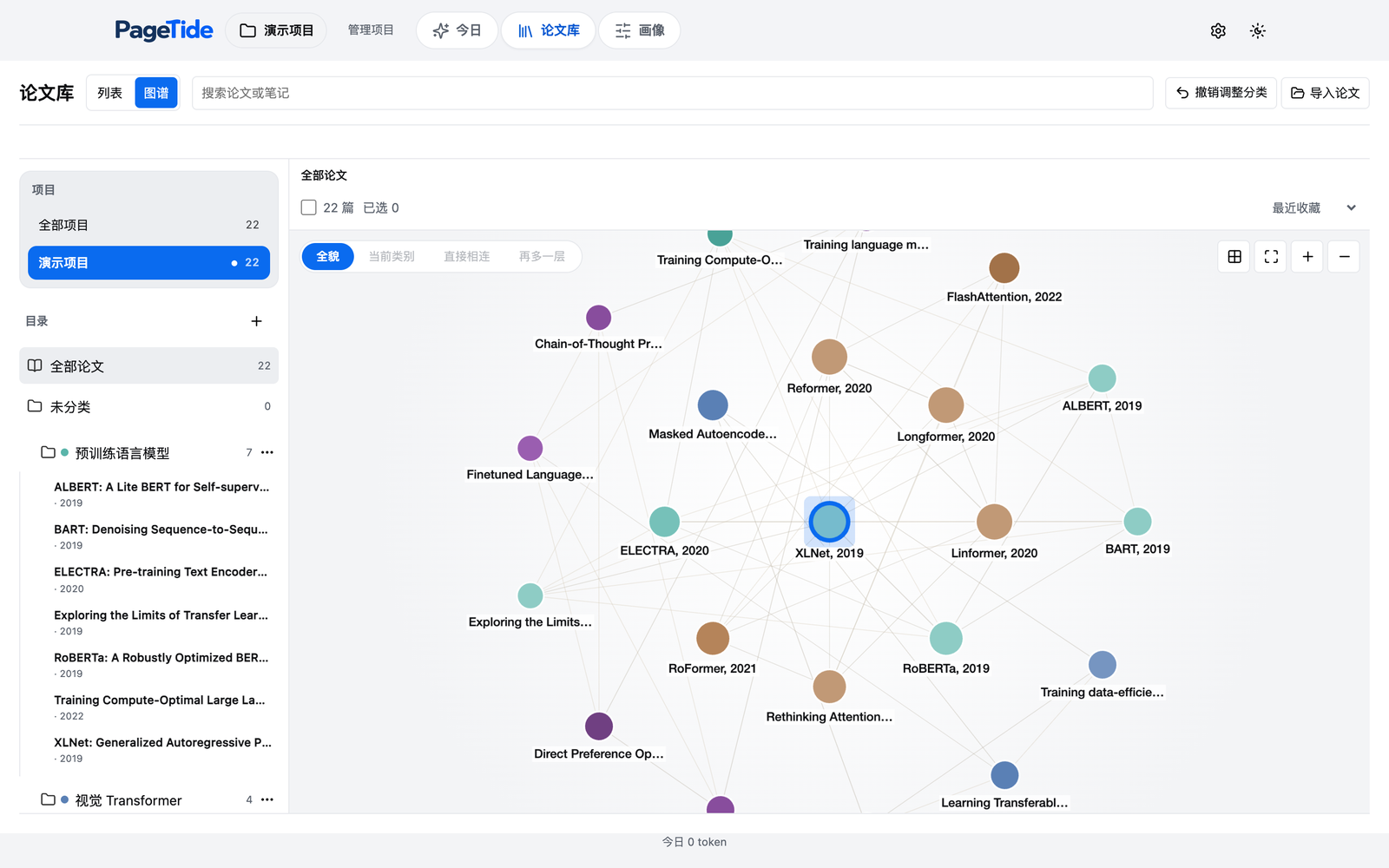Image resolution: width=1389 pixels, height=868 pixels.
Task: Click the XLNet, 2019 graph node
Action: [829, 522]
